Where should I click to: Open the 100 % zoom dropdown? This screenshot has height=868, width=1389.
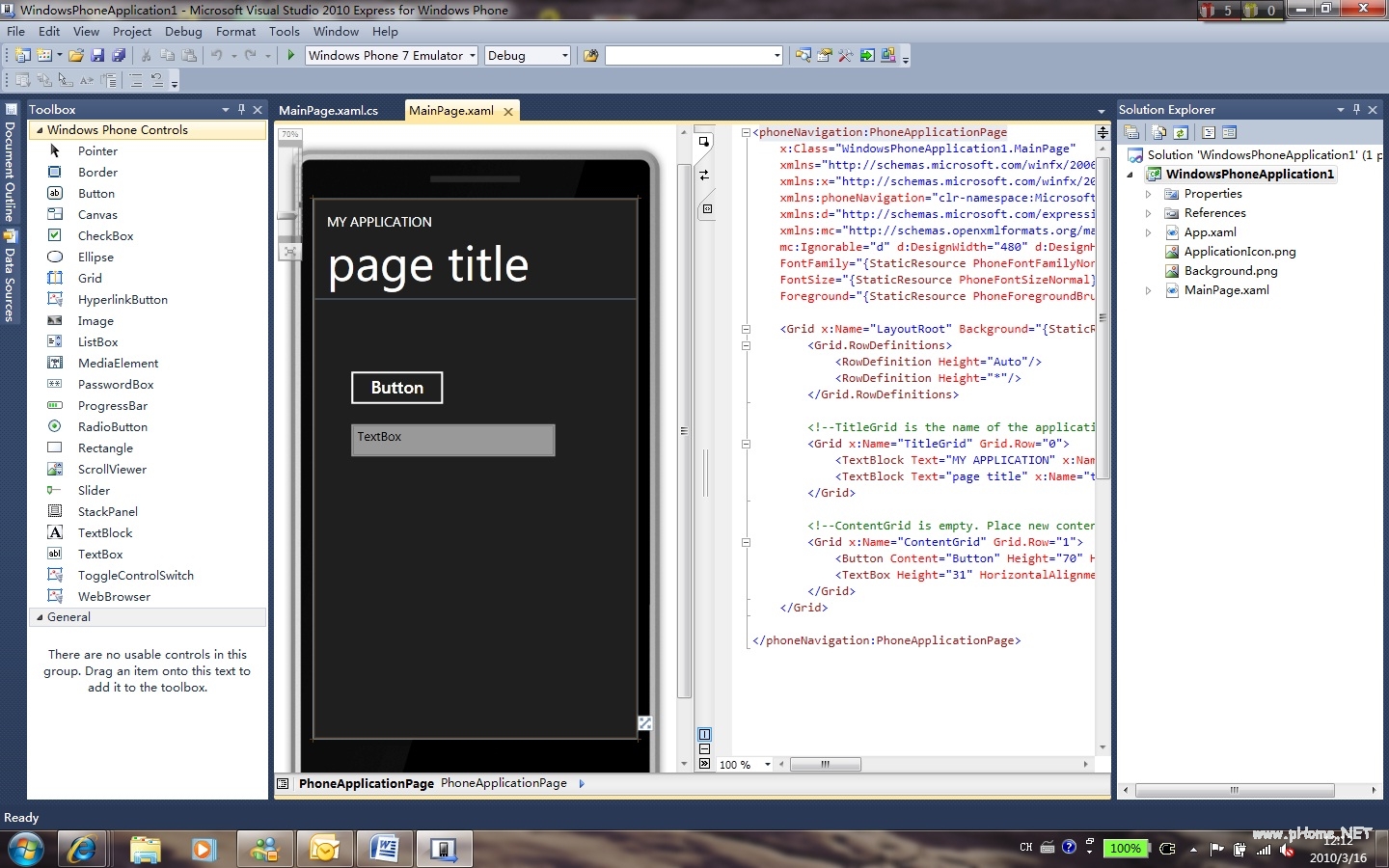tap(768, 765)
